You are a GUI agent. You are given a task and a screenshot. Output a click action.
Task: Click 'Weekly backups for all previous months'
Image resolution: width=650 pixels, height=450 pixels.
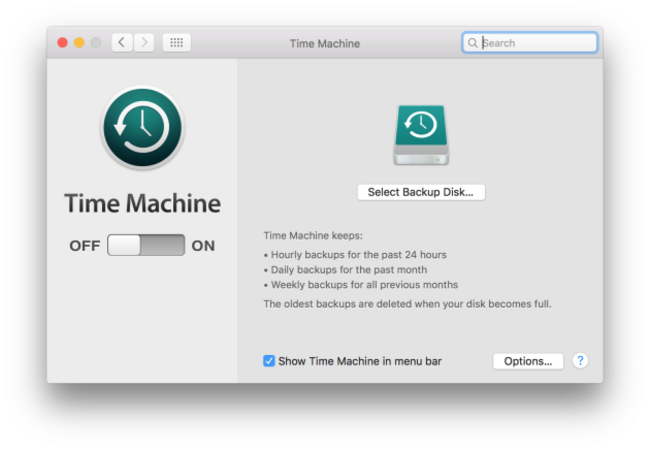(364, 285)
